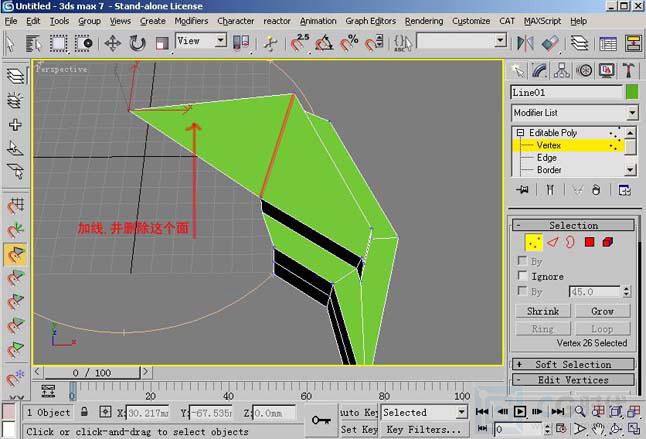The image size is (646, 439).
Task: Collapse the Edit Vertices rollout
Action: point(573,380)
